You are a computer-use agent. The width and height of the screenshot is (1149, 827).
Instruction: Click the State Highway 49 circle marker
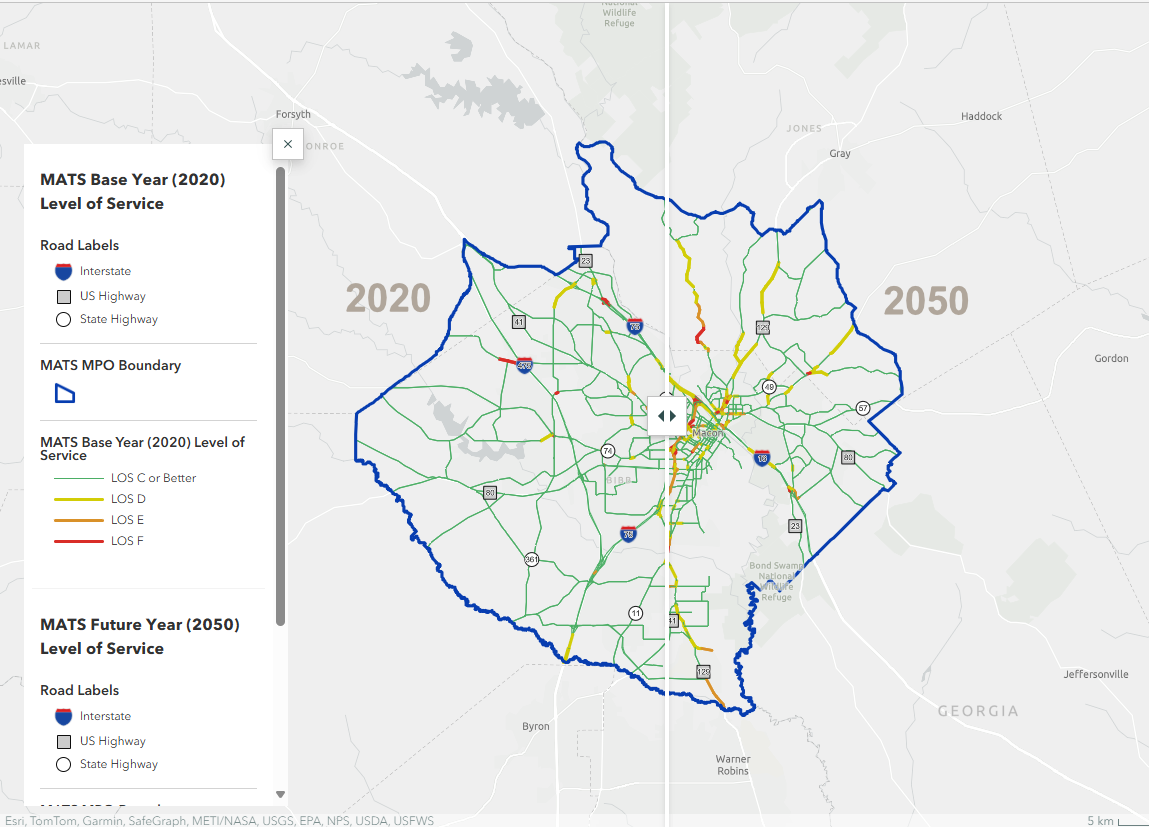pyautogui.click(x=769, y=387)
